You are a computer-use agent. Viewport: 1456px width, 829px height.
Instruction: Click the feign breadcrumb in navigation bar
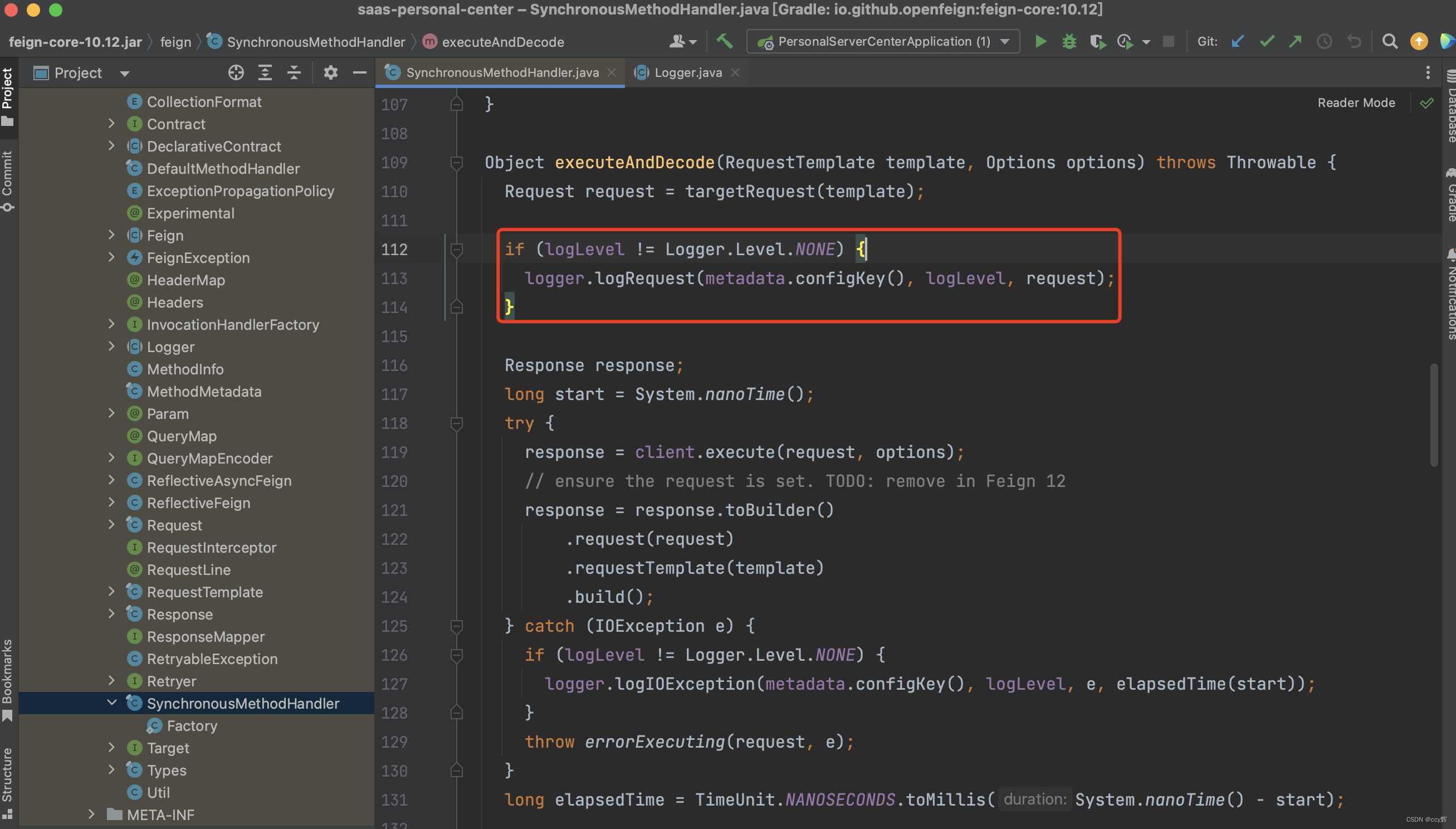[x=175, y=42]
